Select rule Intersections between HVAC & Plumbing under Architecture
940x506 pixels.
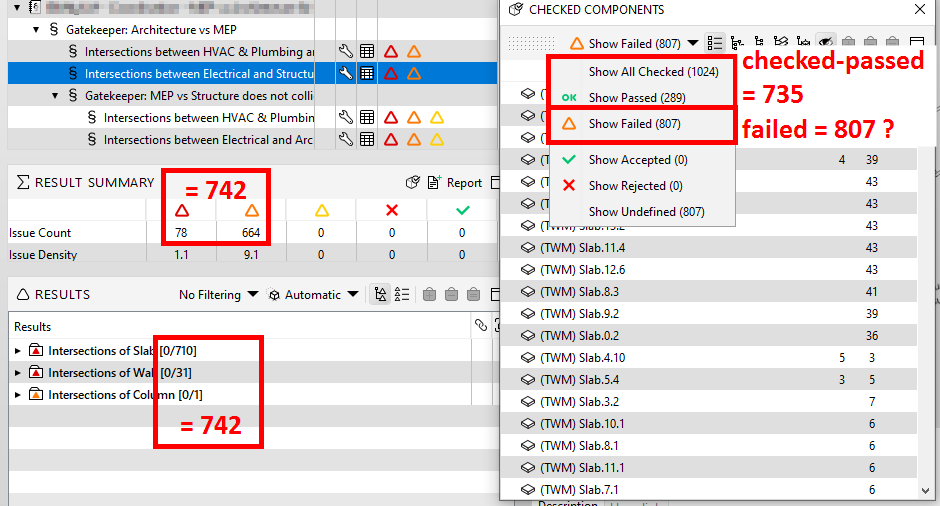[x=199, y=52]
